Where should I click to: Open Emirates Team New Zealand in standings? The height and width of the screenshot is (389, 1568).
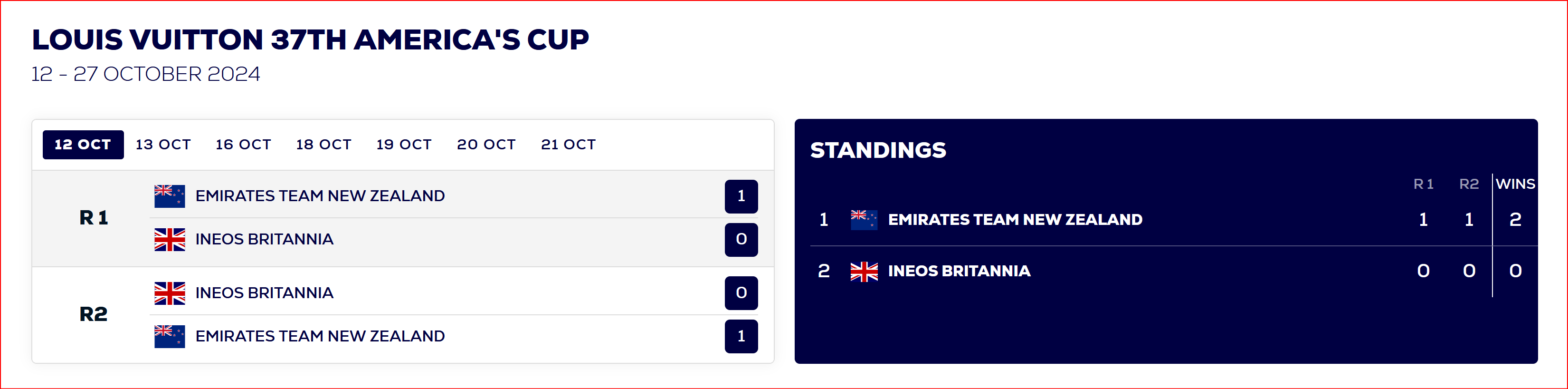click(x=1015, y=220)
